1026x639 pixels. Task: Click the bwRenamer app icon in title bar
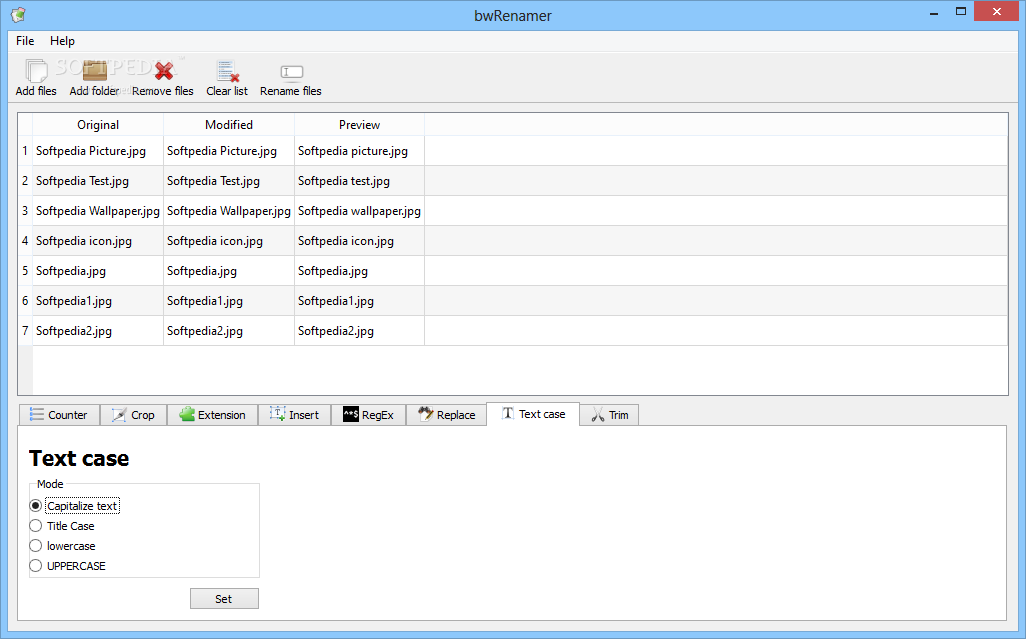click(18, 14)
